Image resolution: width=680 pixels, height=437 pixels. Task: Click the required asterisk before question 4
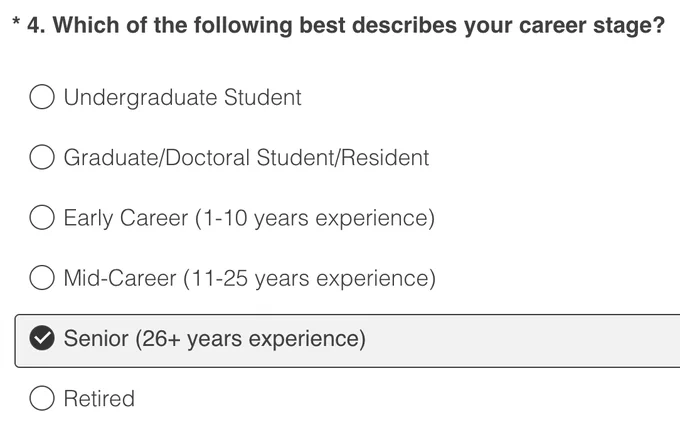[x=16, y=21]
